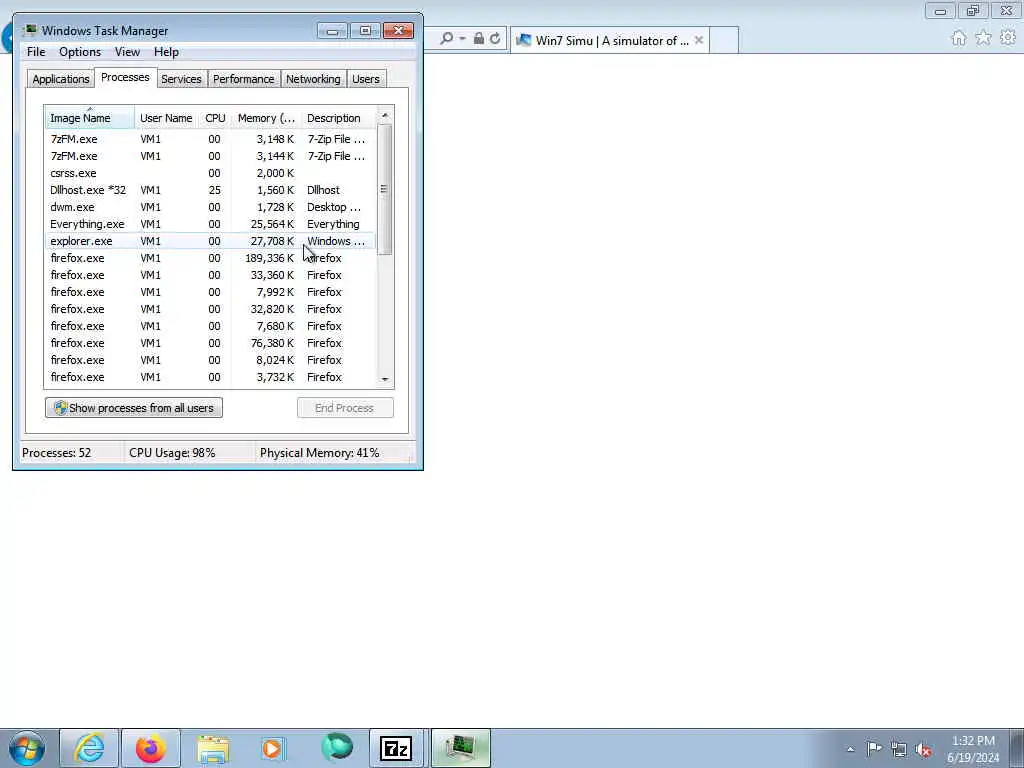Viewport: 1024px width, 768px height.
Task: Select firefox.exe using 7,992 K
Action: point(210,292)
